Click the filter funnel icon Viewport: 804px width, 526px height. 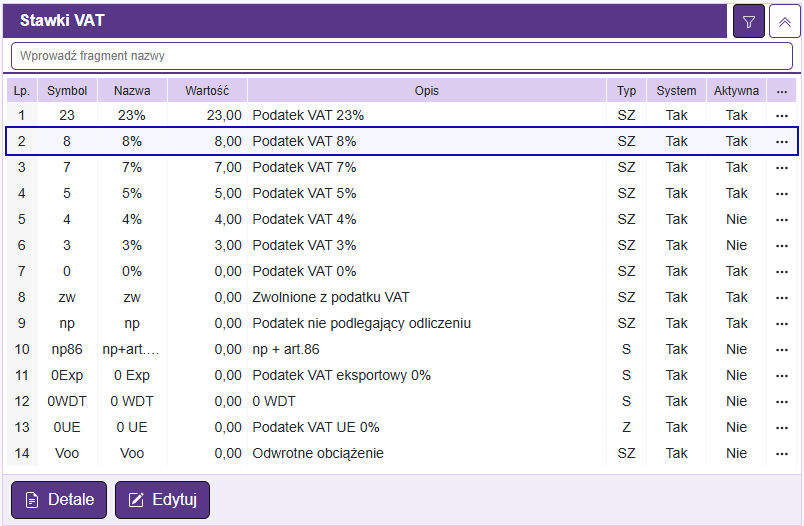pos(748,21)
